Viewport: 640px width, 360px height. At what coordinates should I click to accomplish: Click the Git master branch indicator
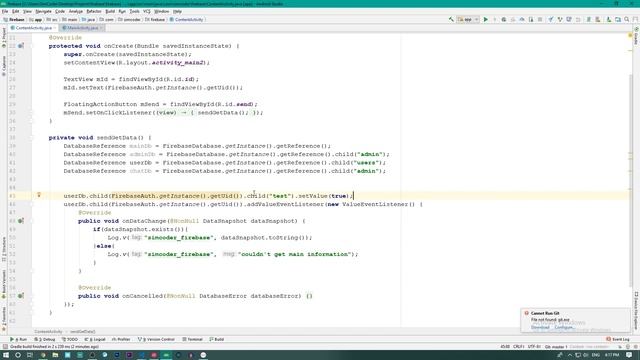click(556, 347)
